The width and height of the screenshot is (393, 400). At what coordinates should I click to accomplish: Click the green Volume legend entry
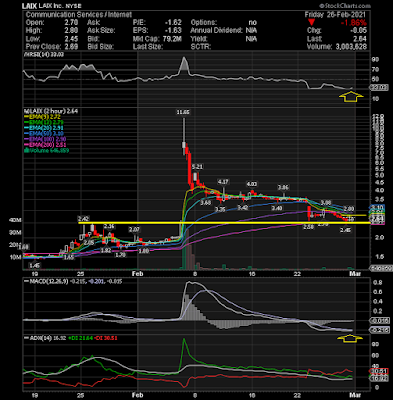point(46,150)
